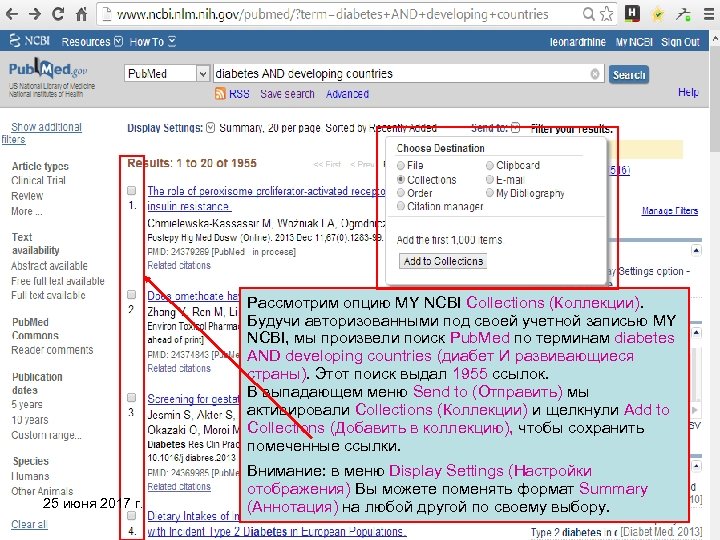Check the box for result 2

coord(131,294)
